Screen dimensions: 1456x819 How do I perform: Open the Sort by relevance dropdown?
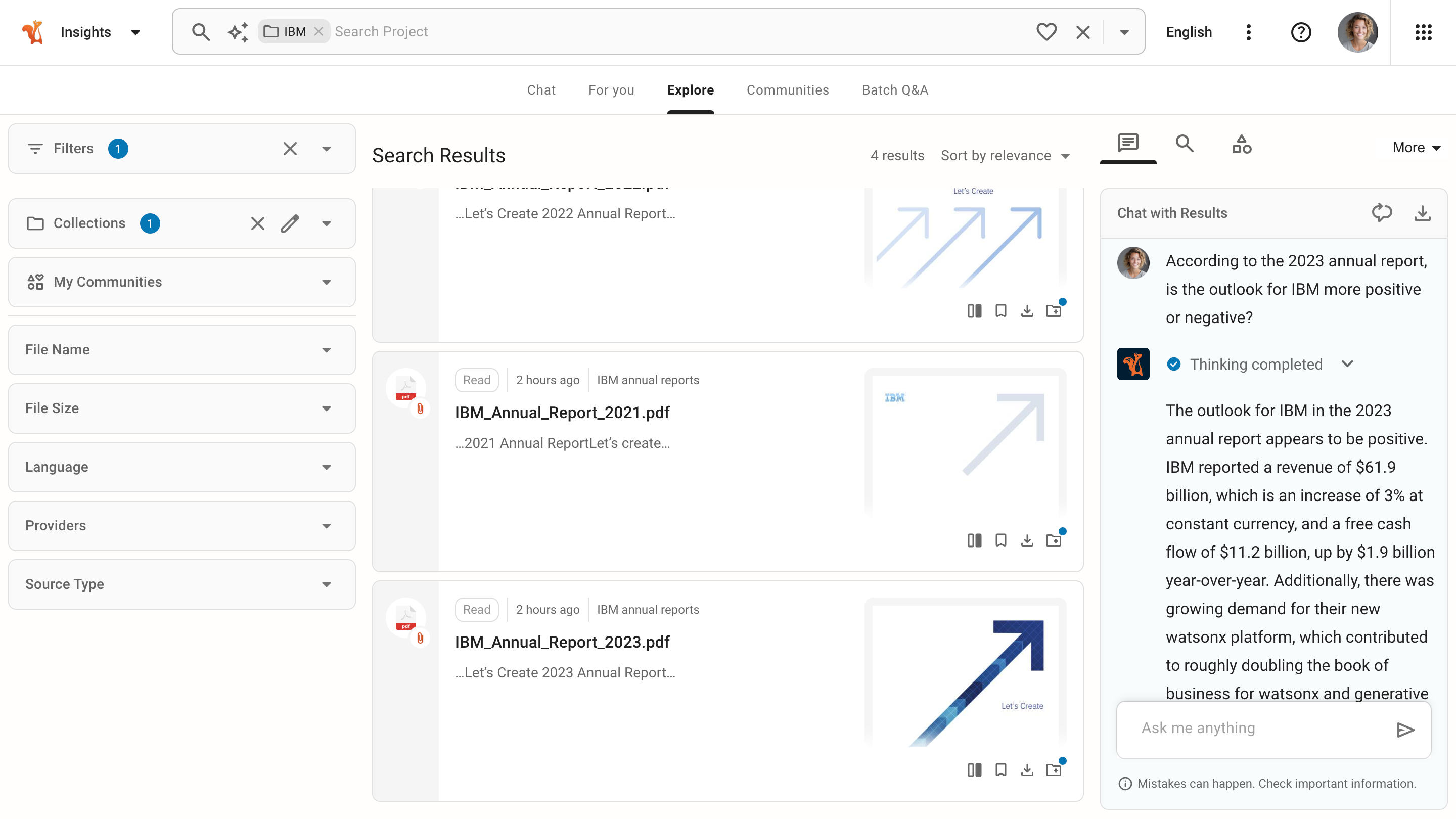pyautogui.click(x=1005, y=155)
